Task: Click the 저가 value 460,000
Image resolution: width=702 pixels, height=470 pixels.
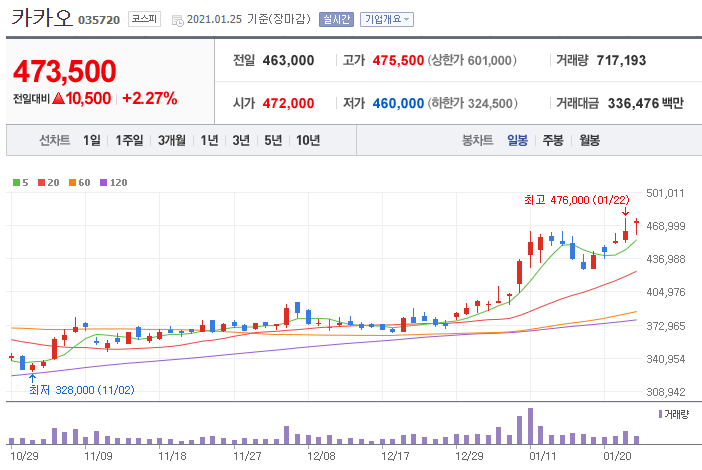Action: (398, 103)
